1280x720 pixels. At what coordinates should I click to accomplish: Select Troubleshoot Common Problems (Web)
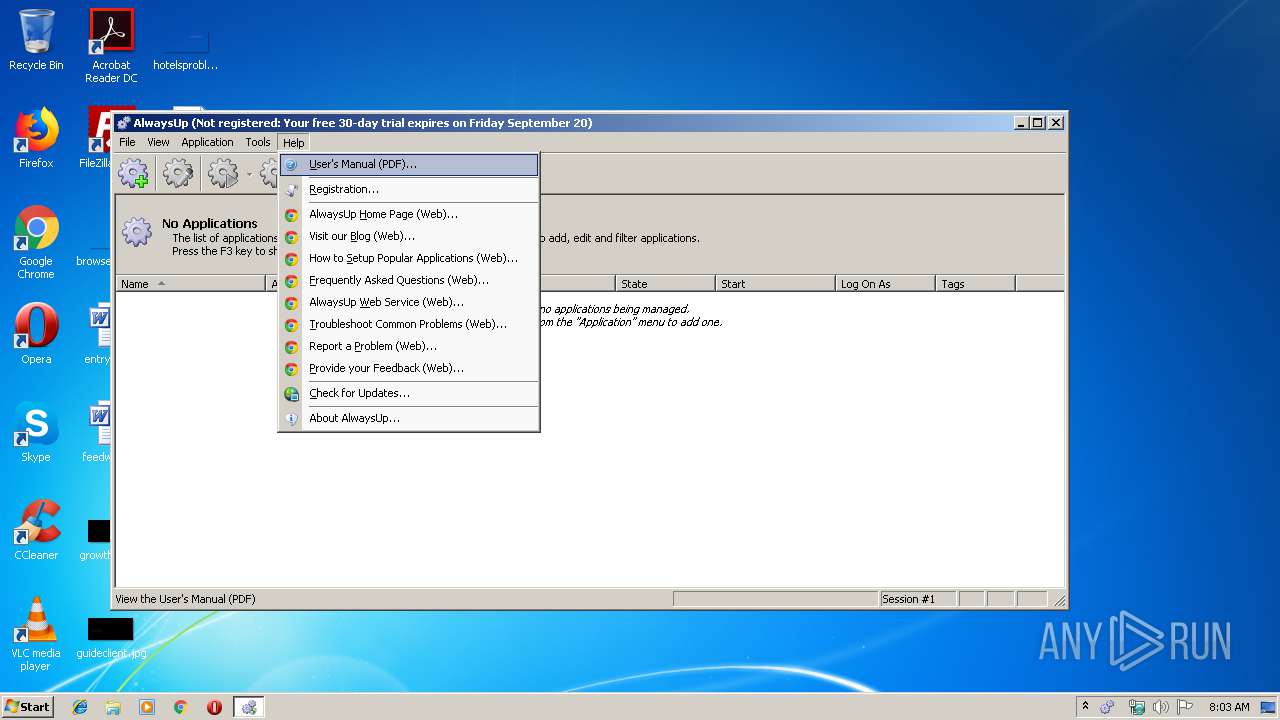point(409,324)
